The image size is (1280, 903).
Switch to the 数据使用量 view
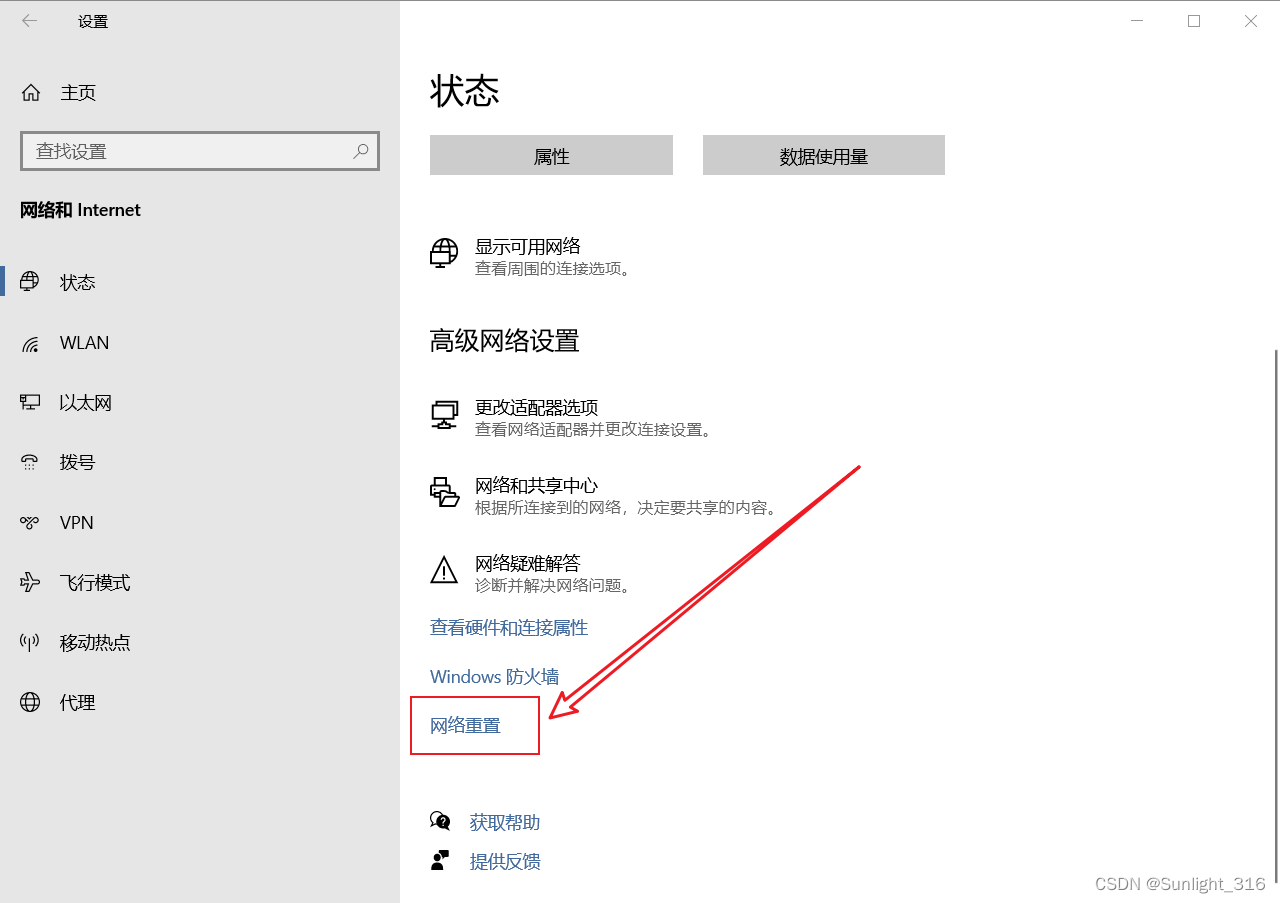click(x=823, y=155)
